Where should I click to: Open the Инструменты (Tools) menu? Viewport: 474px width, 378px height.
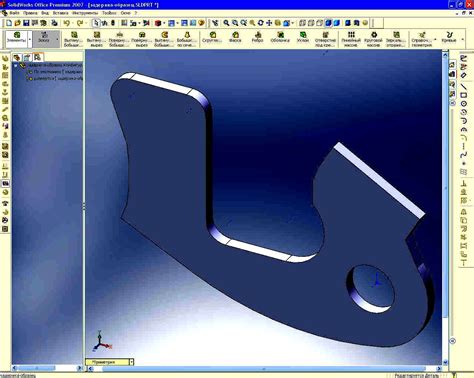click(x=85, y=13)
